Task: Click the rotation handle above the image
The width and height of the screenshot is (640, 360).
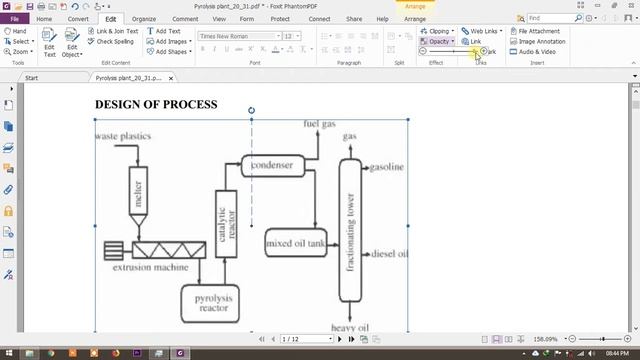Action: 251,110
